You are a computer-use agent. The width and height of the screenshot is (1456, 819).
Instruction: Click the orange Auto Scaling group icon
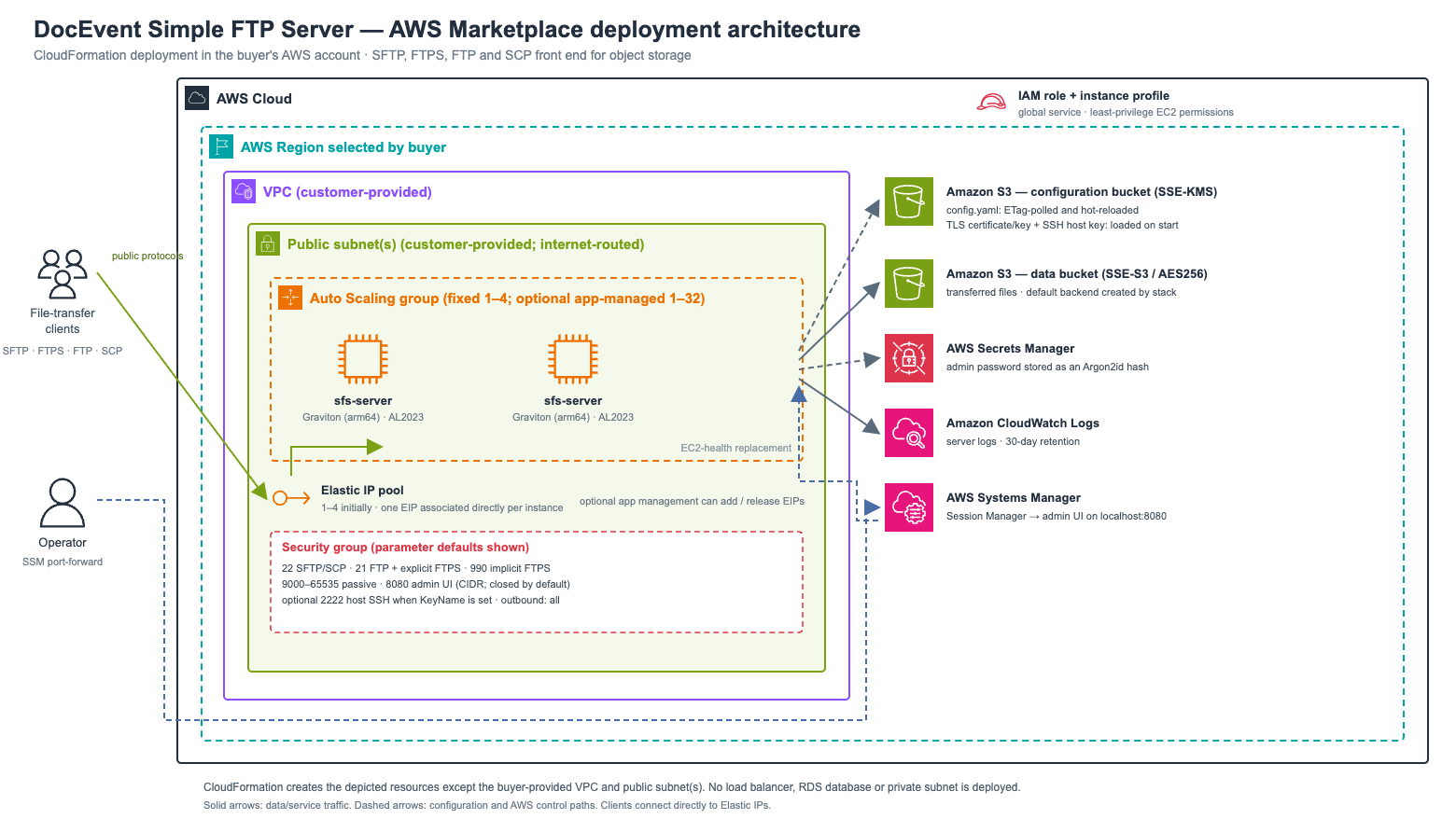[290, 298]
